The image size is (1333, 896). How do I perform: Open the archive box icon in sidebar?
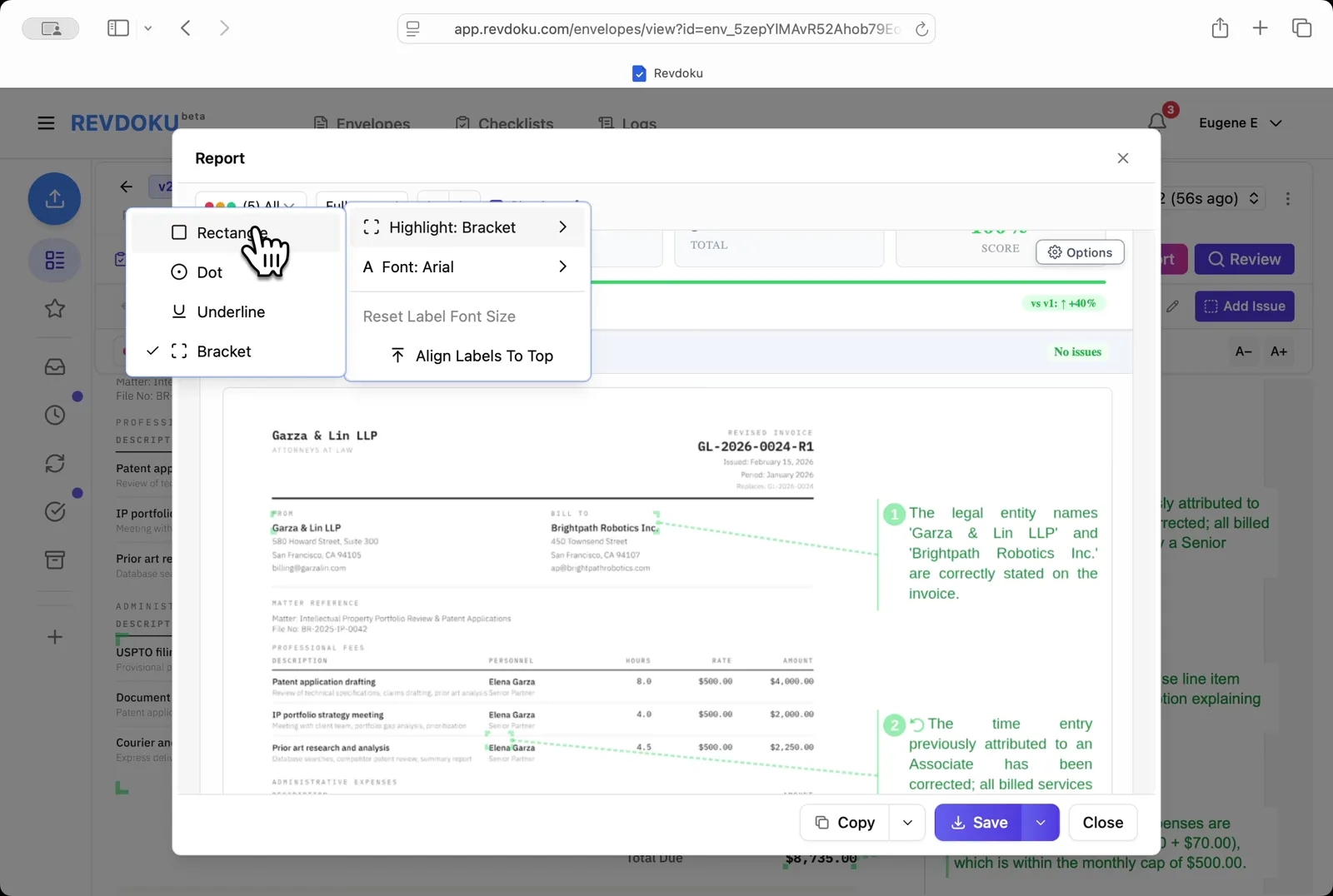point(54,560)
